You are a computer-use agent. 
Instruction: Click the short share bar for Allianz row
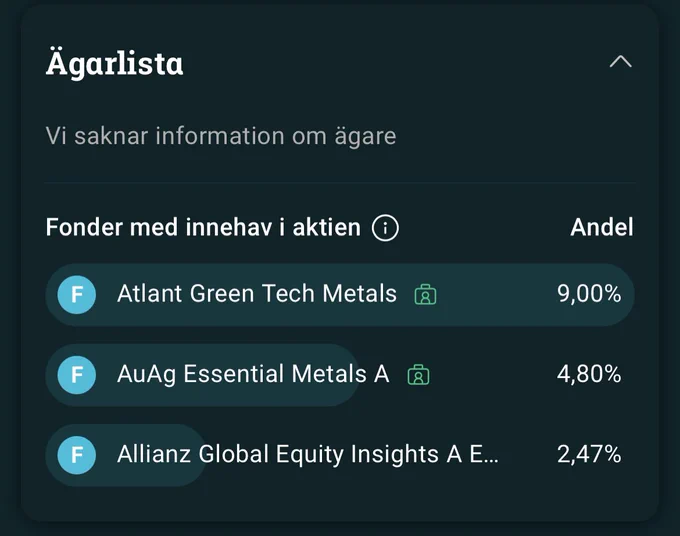click(126, 455)
